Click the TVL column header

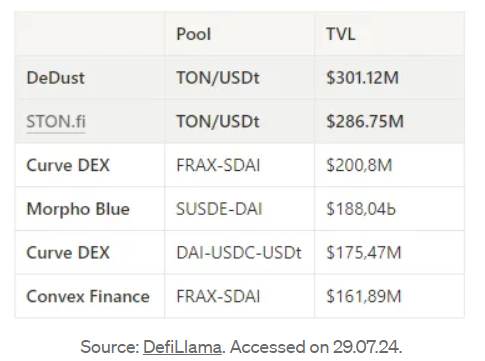tap(341, 34)
